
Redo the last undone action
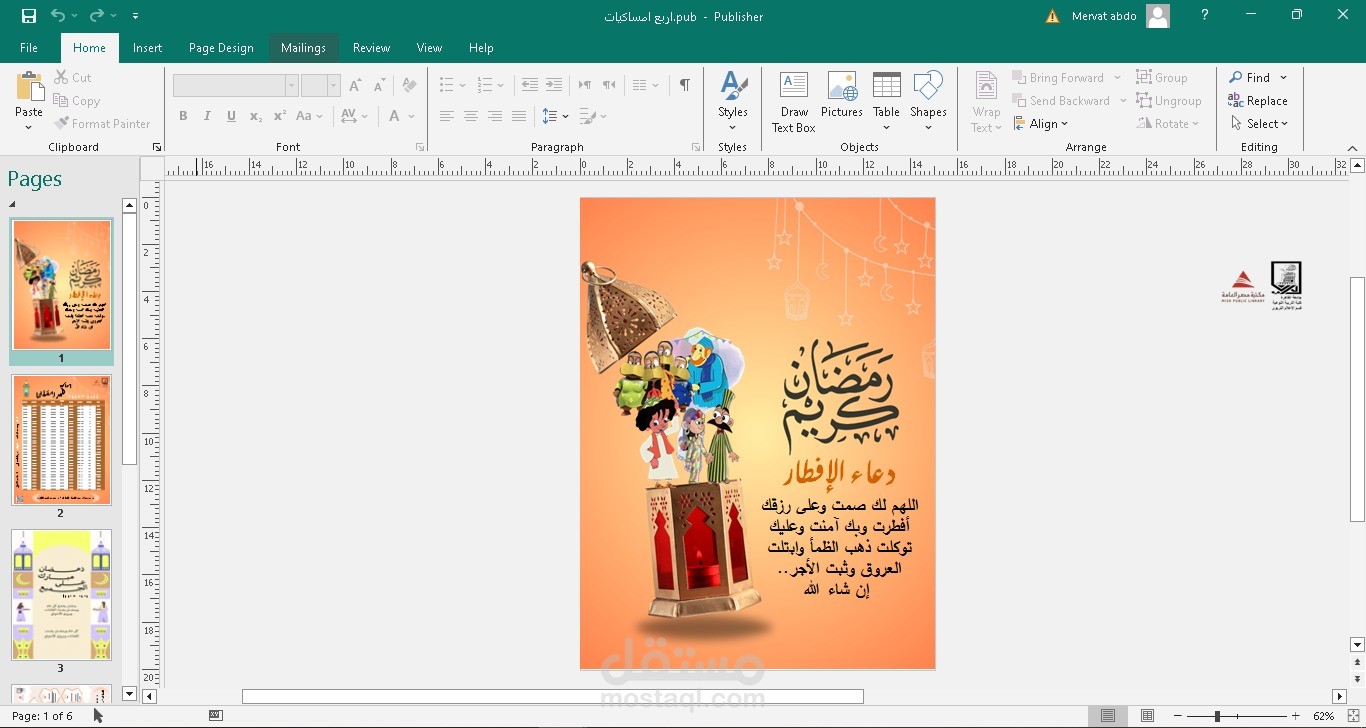coord(96,16)
